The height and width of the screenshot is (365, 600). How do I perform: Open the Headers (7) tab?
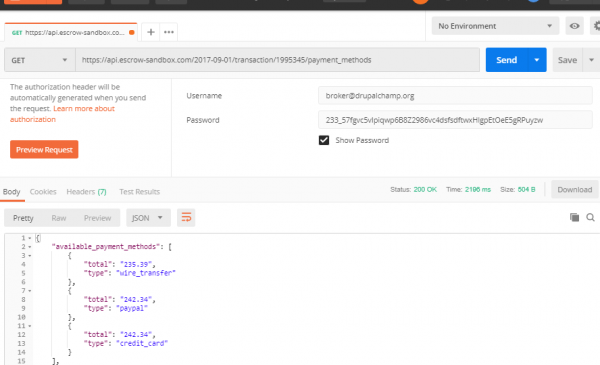86,192
